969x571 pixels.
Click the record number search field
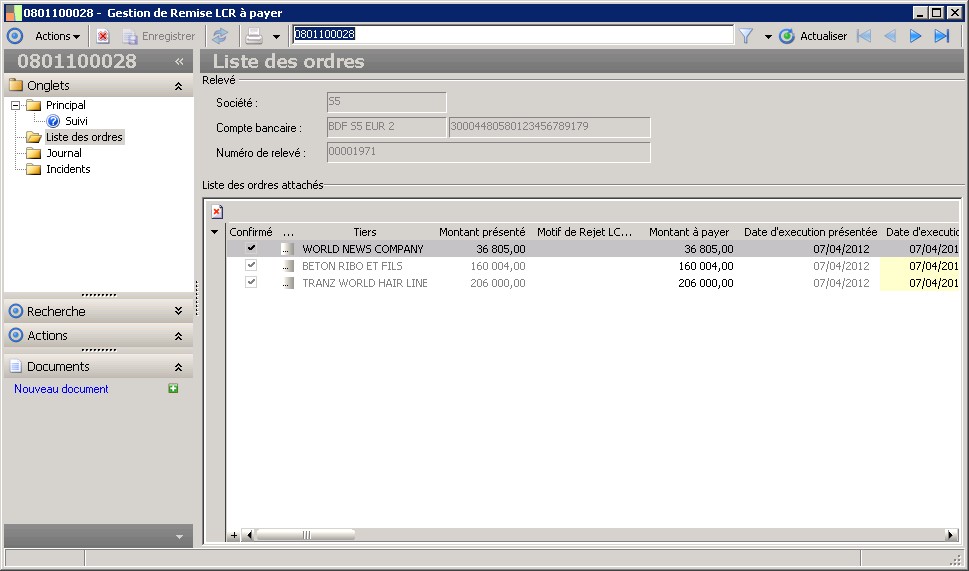512,35
